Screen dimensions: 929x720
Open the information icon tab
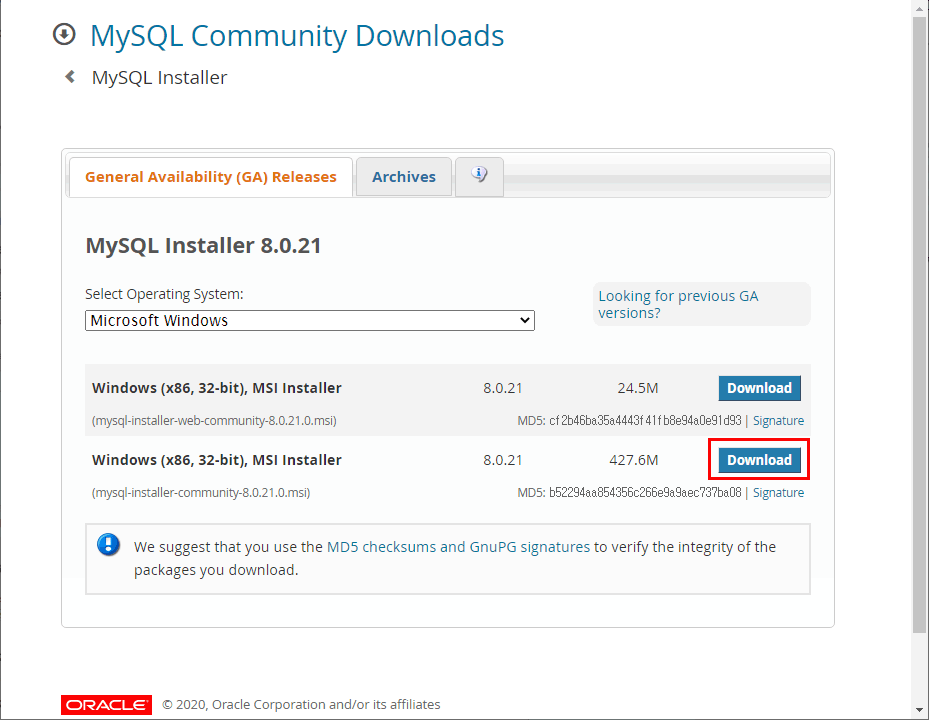point(479,176)
